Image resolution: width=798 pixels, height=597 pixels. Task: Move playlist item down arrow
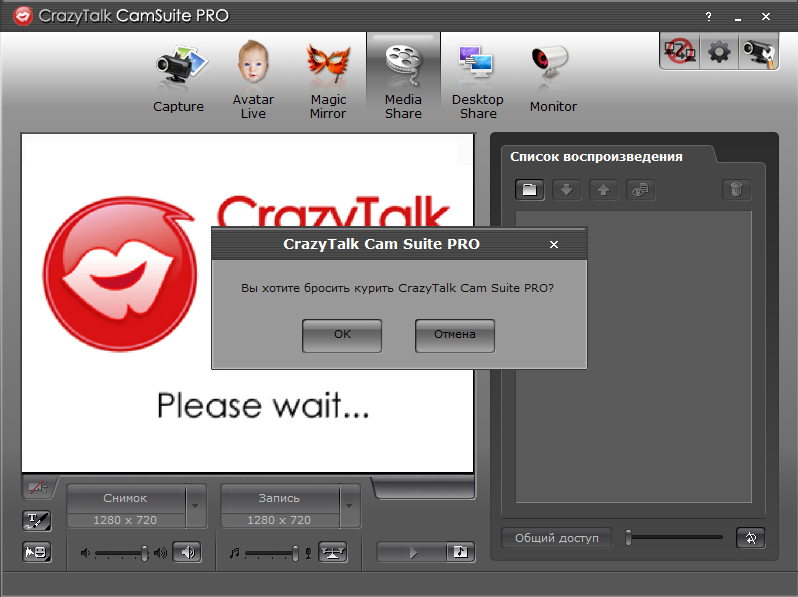click(x=566, y=190)
